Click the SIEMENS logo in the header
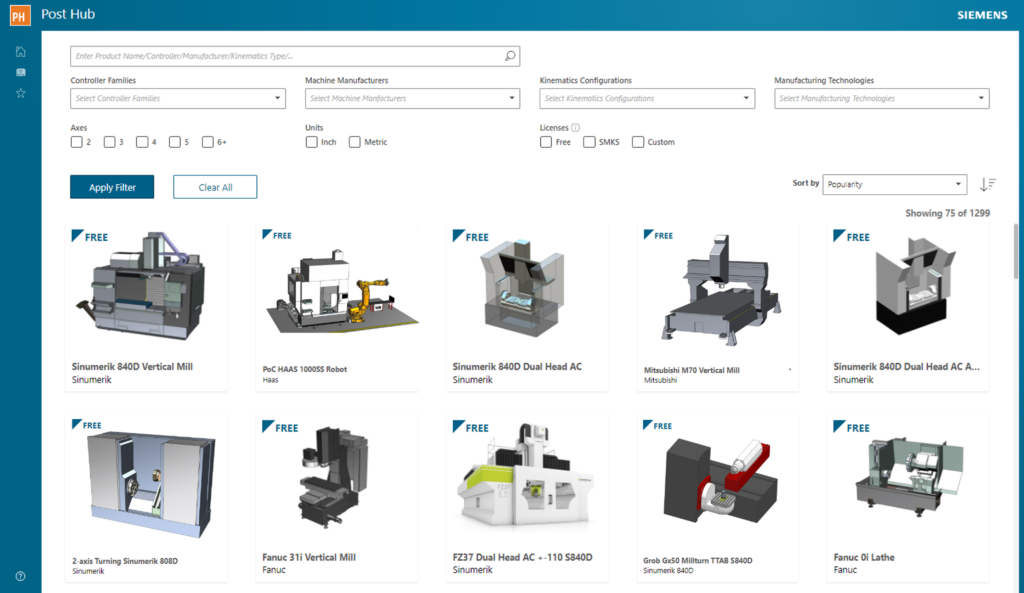 tap(981, 14)
